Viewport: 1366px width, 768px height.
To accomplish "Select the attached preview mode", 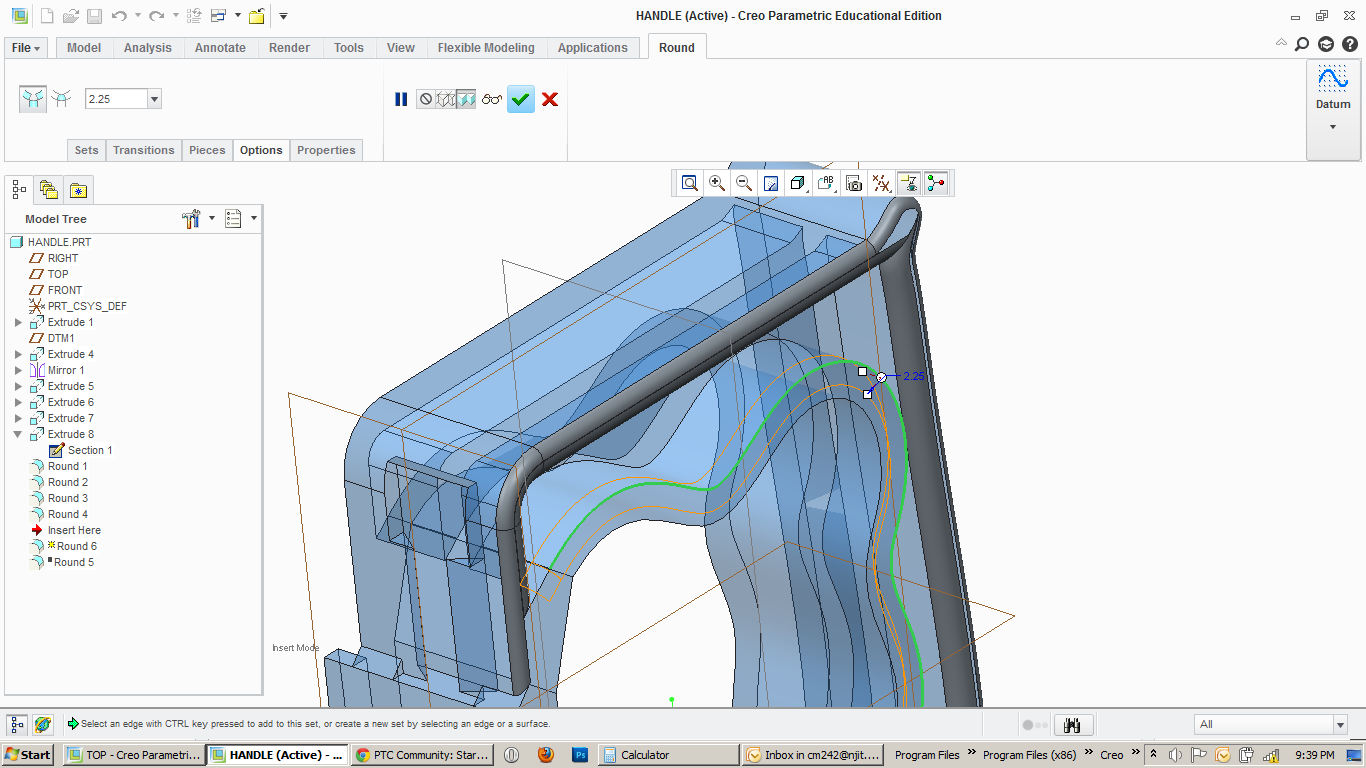I will pos(466,99).
